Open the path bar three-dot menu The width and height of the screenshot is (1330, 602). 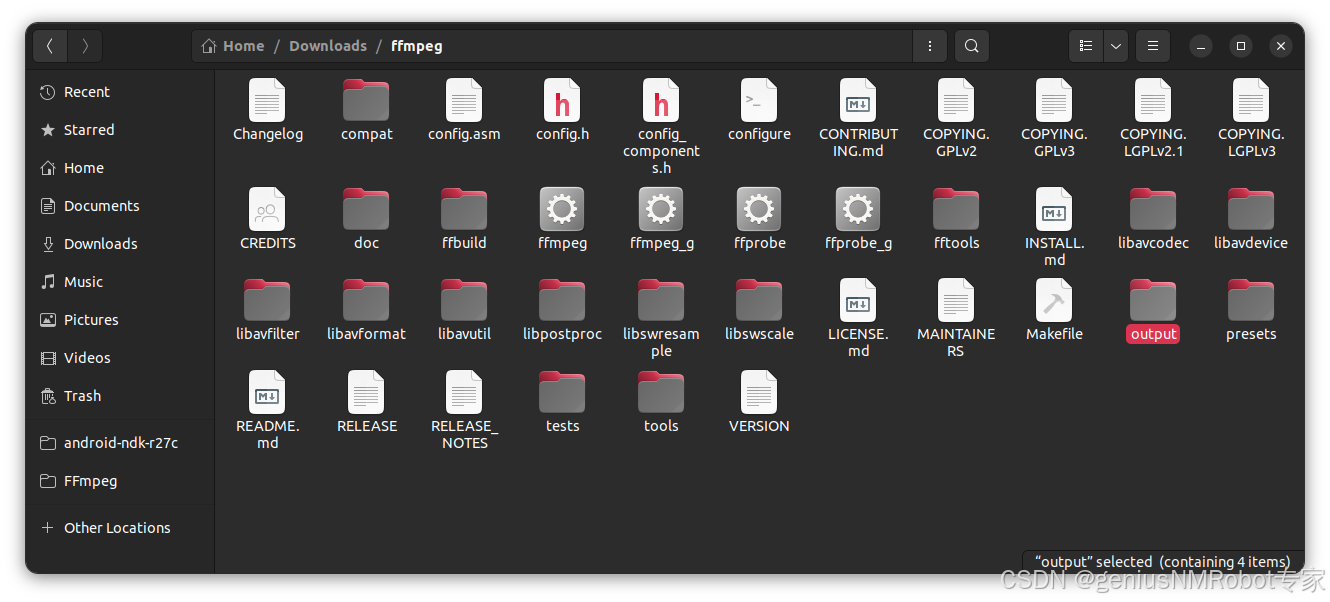pyautogui.click(x=929, y=45)
